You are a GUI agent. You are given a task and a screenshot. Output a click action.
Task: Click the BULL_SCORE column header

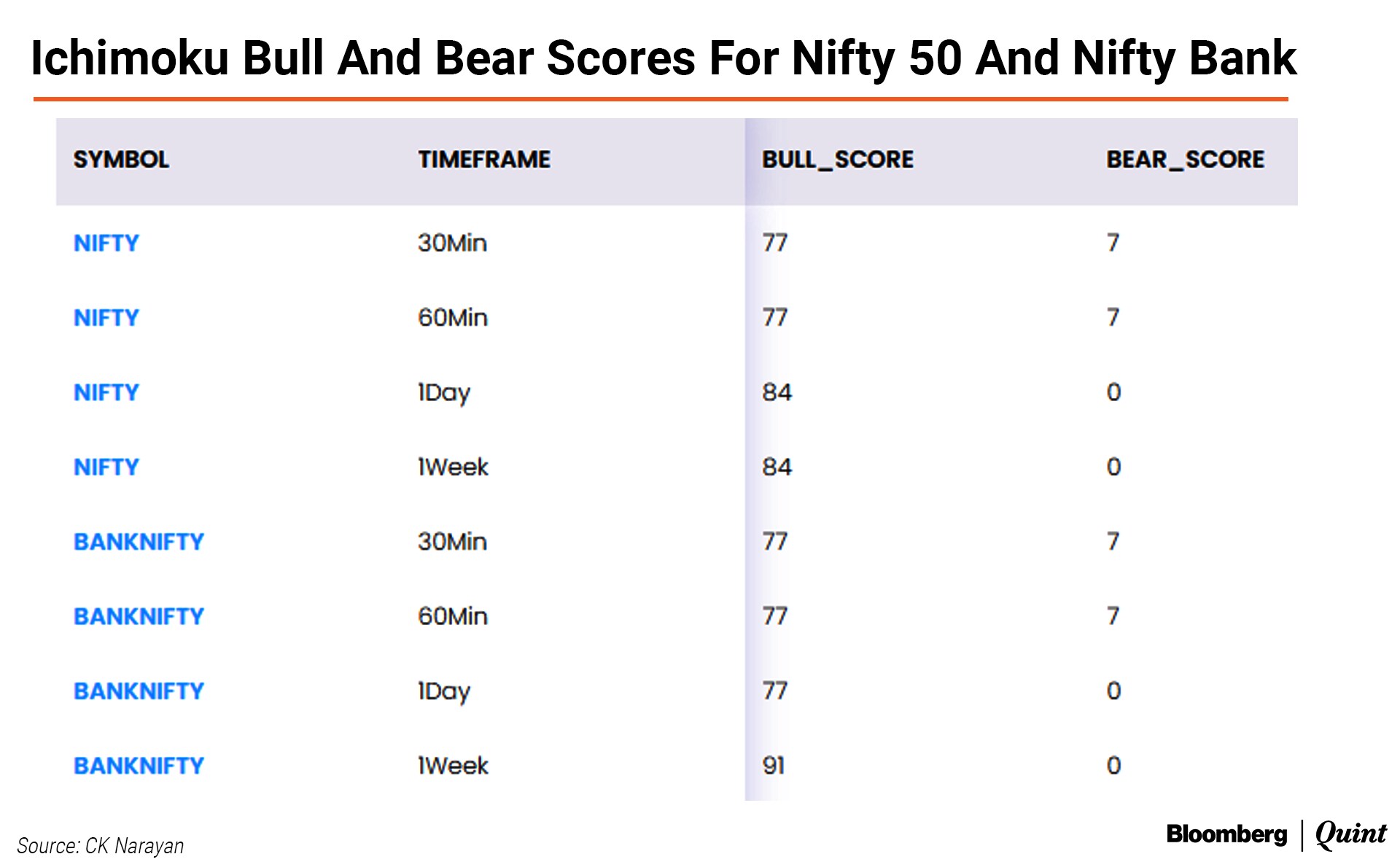[838, 160]
